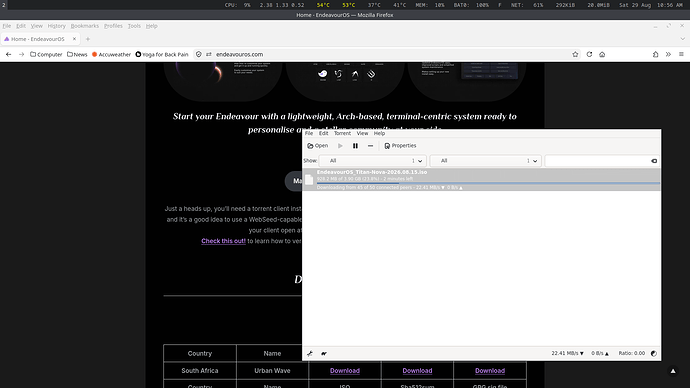The image size is (690, 388).
Task: Select the EndeavourOS_Titan-Nova ISO torrent row
Action: (481, 179)
